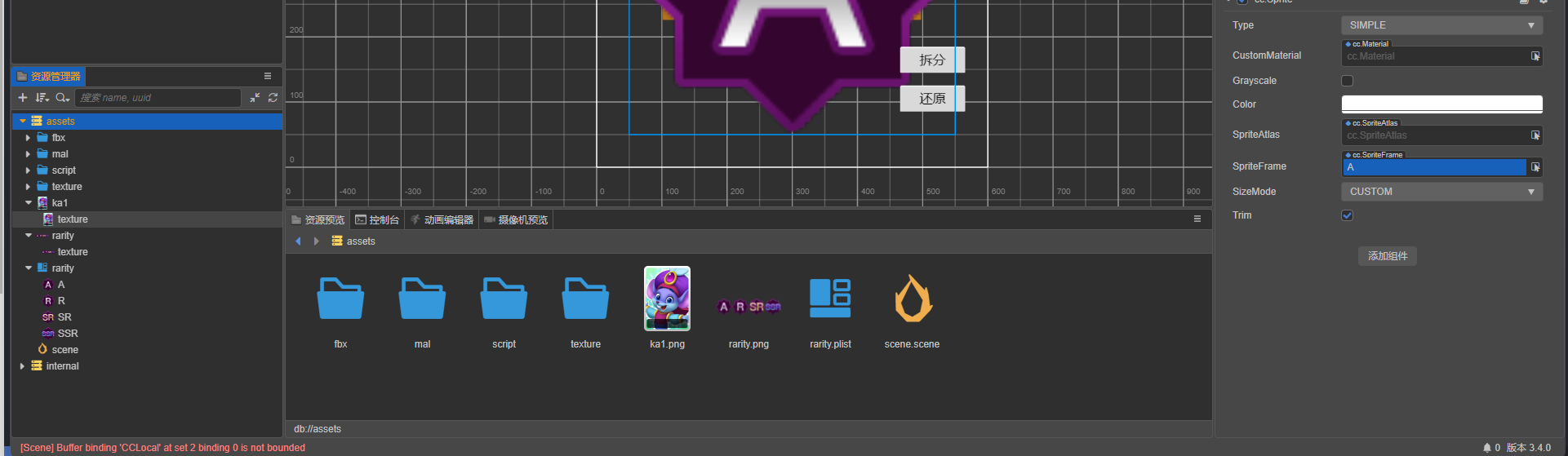Expand the script folder in tree
The image size is (1568, 456).
tap(28, 170)
